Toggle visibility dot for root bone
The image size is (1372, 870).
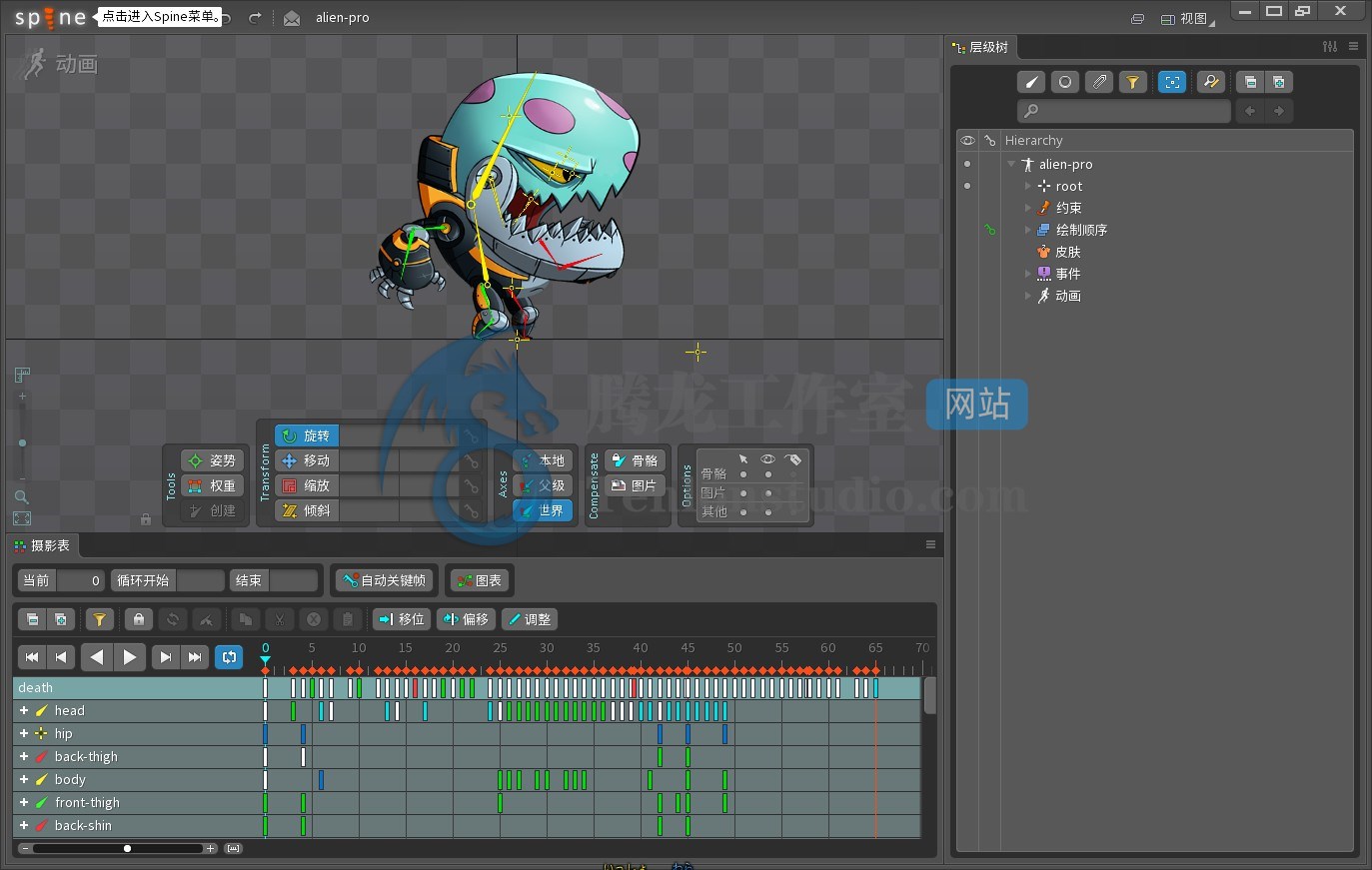pos(967,186)
